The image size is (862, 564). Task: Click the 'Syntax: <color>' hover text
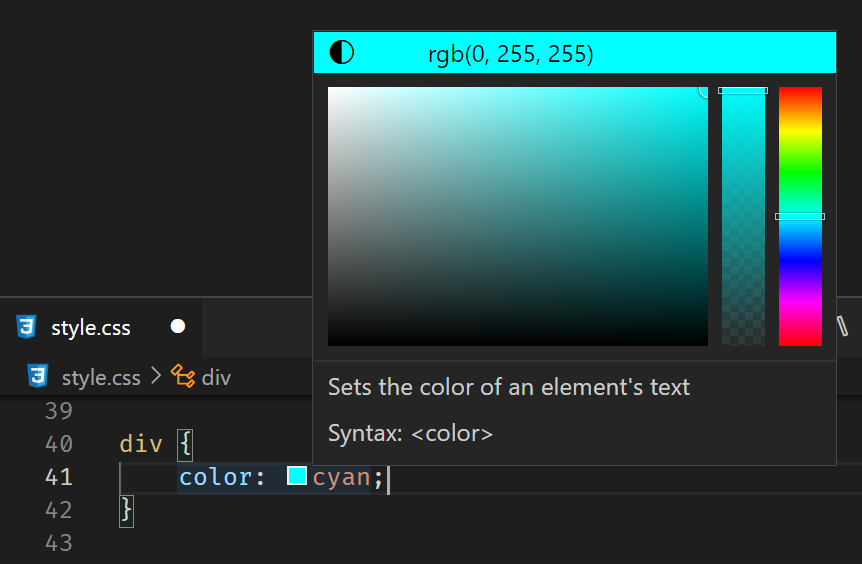pyautogui.click(x=410, y=434)
